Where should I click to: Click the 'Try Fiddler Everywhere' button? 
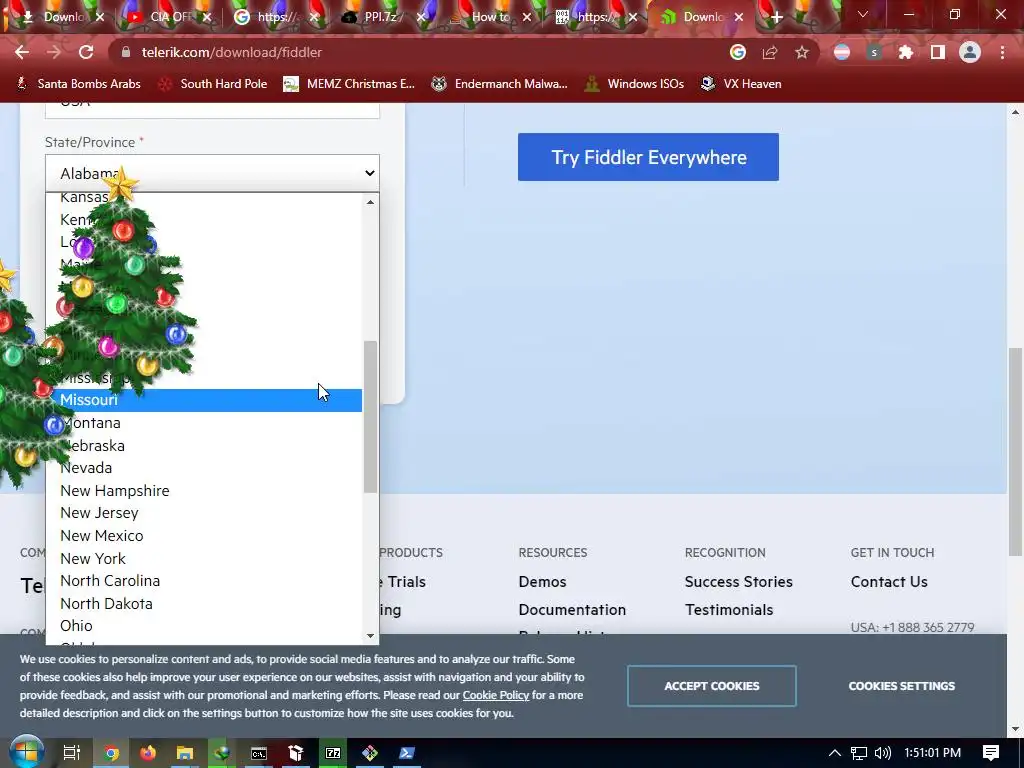tap(648, 157)
